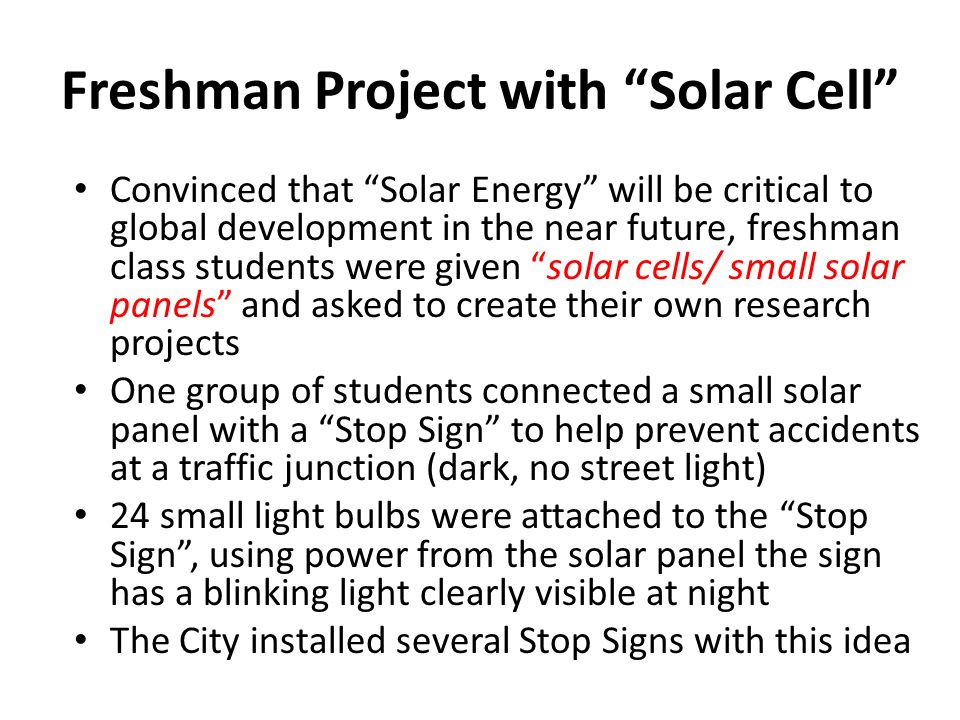Click the line starting "One group of students"
Image resolution: width=960 pixels, height=720 pixels.
pyautogui.click(x=486, y=391)
